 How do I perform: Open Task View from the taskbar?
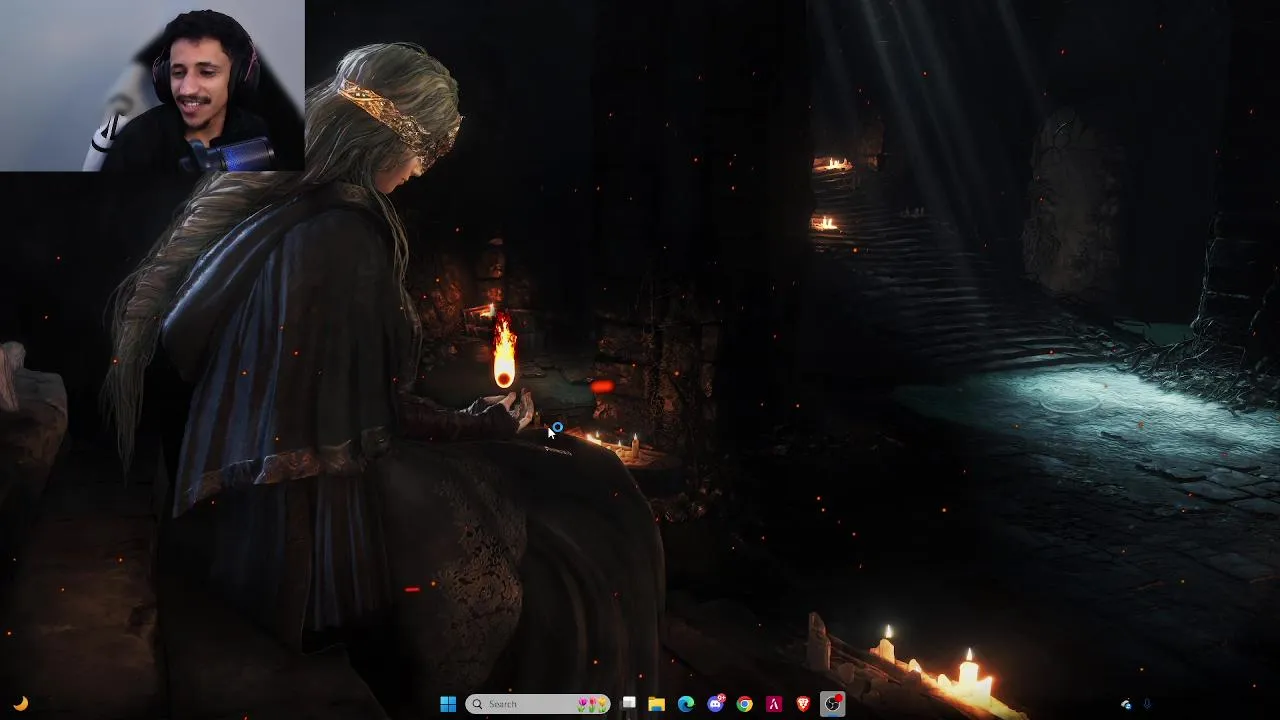[x=628, y=704]
